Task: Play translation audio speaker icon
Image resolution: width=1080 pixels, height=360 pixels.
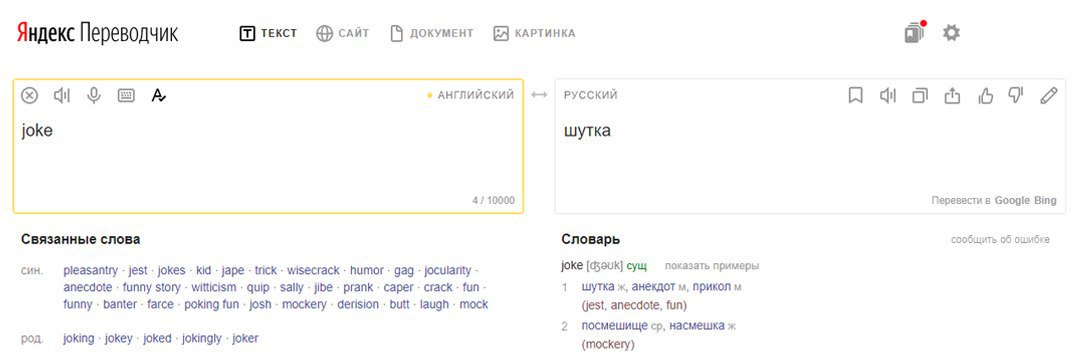Action: point(888,96)
